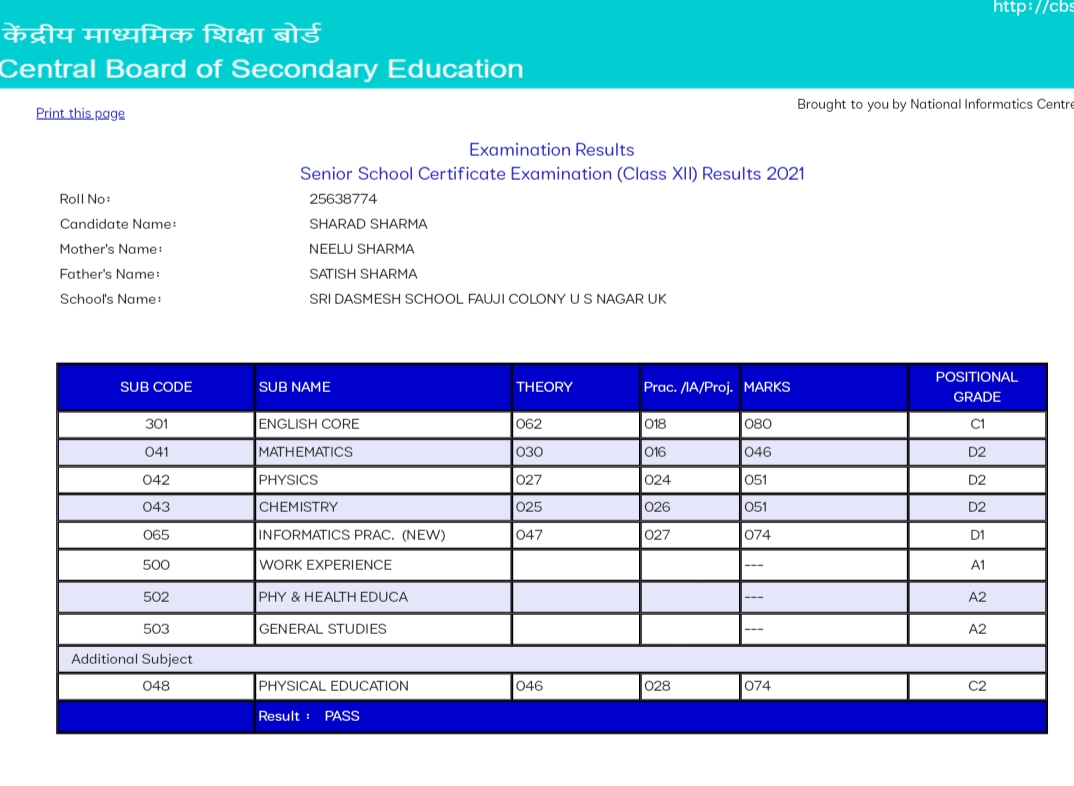Click the THEORY column header
The image size is (1074, 786).
(576, 387)
